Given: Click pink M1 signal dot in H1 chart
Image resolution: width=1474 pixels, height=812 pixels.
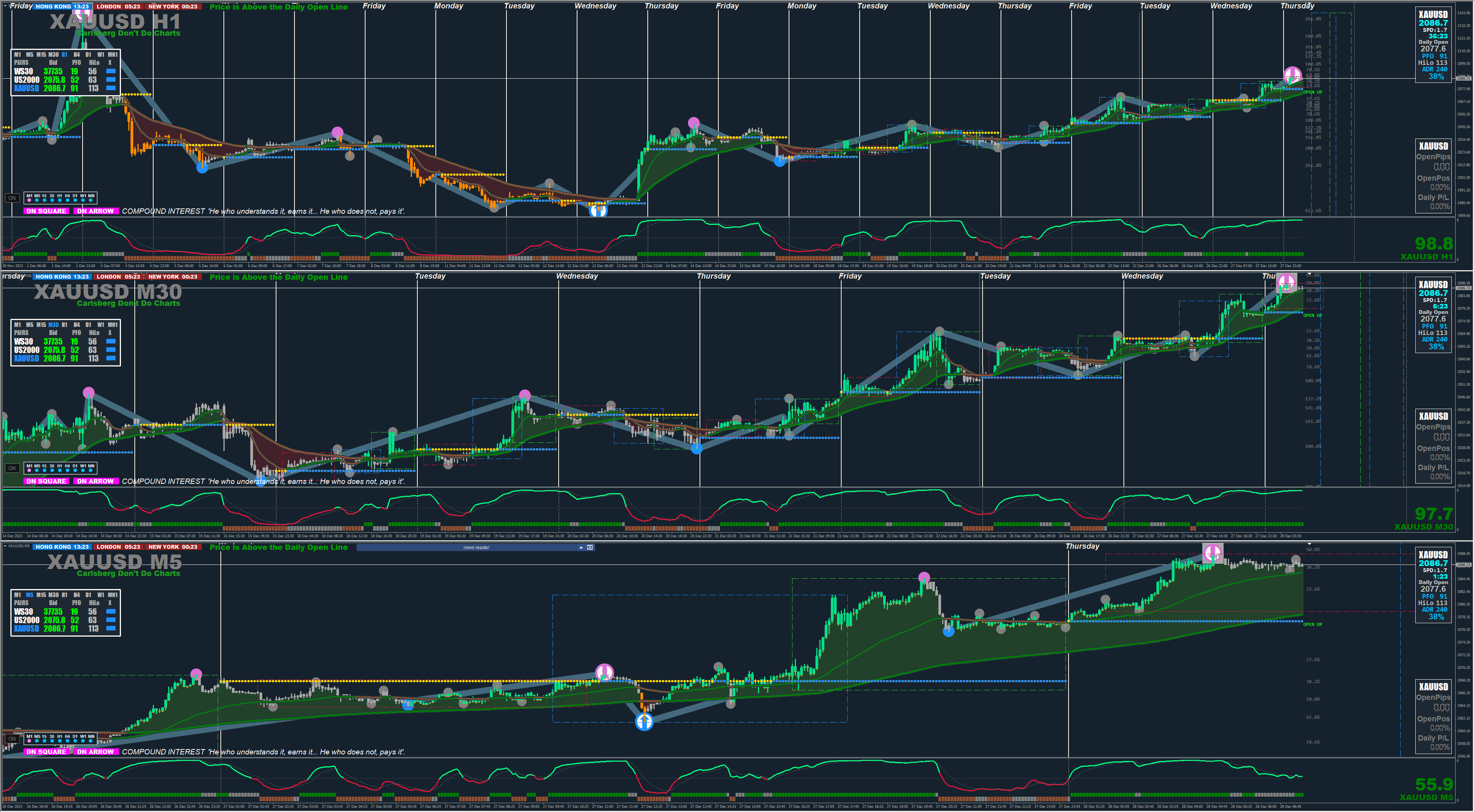Looking at the screenshot, I should click(x=30, y=201).
